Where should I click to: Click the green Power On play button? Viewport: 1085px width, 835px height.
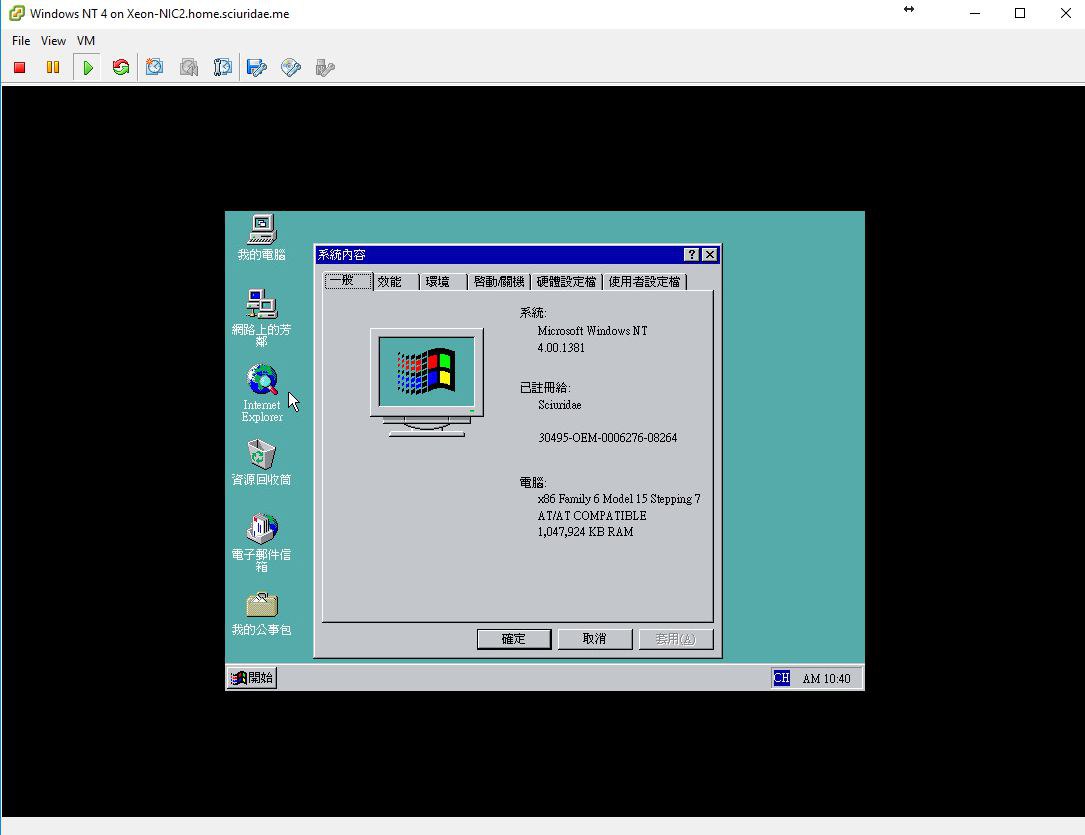(x=88, y=67)
